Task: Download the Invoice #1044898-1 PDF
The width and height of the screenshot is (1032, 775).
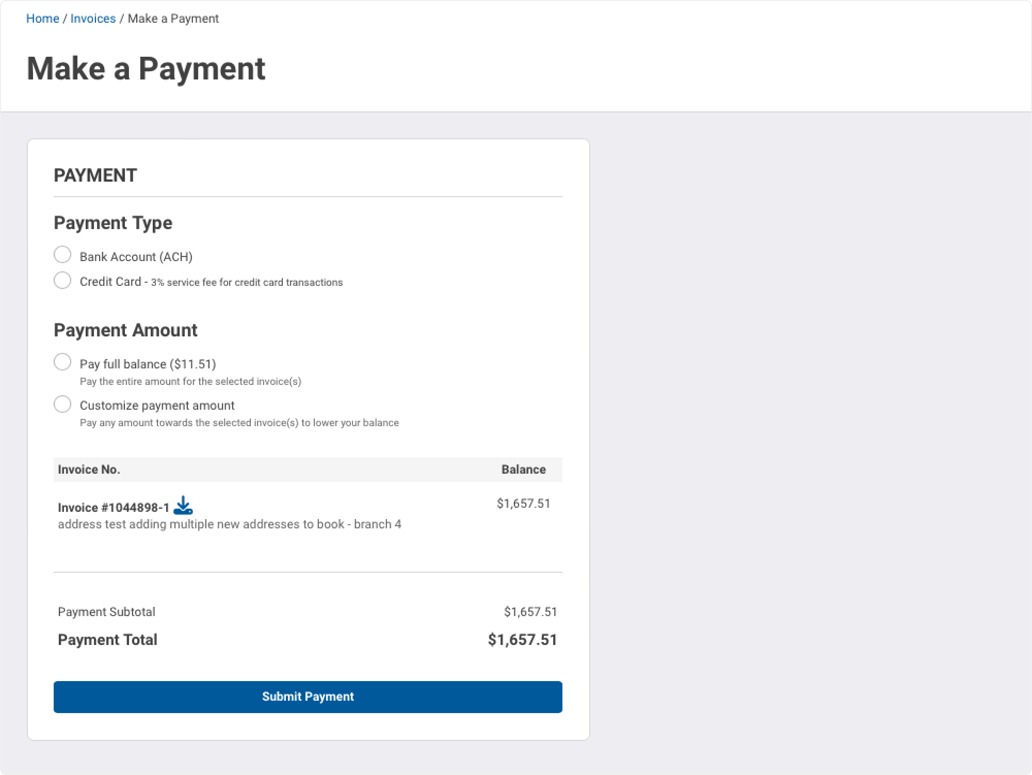Action: pyautogui.click(x=183, y=505)
